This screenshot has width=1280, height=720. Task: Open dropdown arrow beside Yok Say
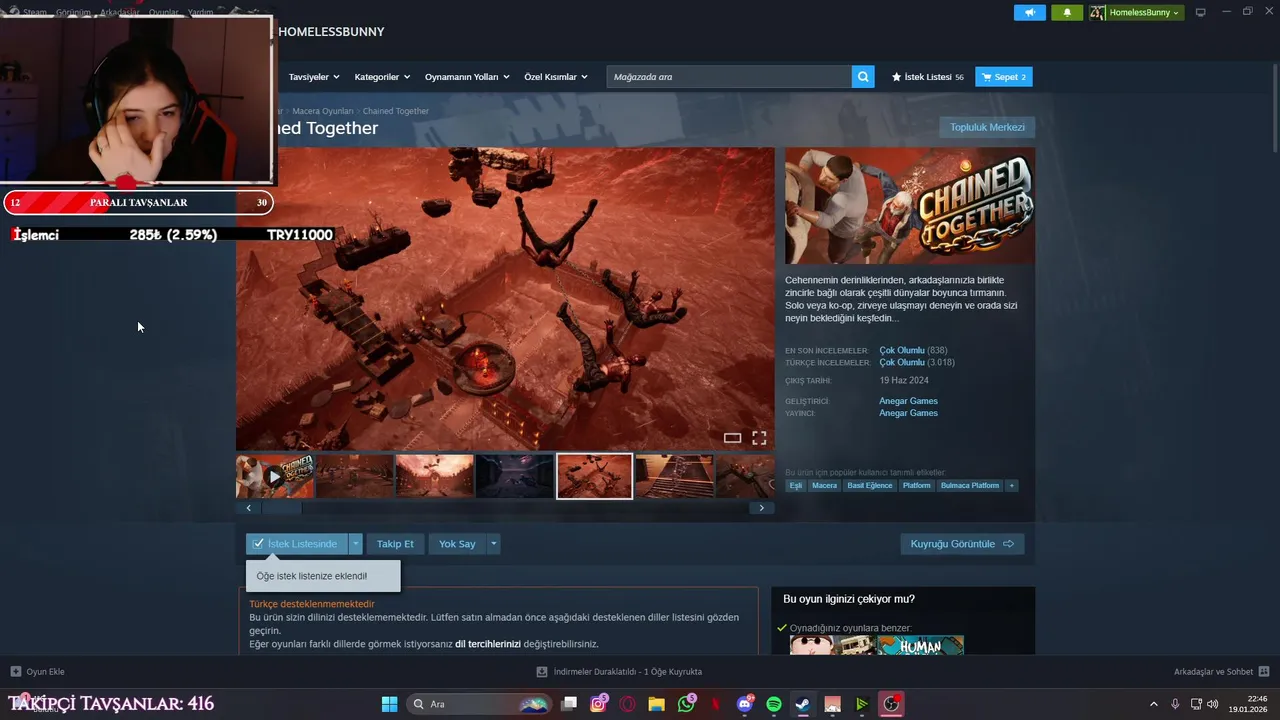[x=493, y=544]
